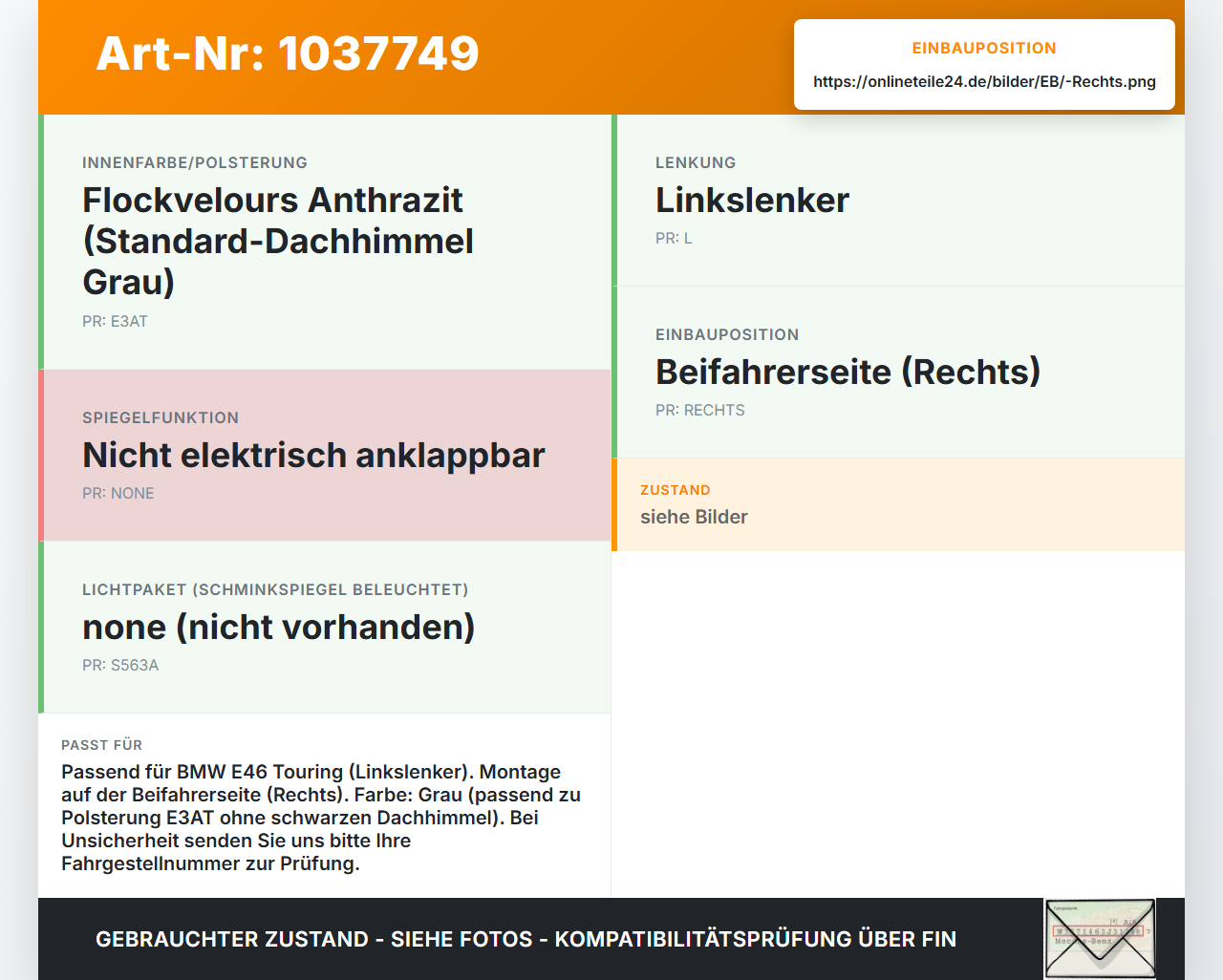This screenshot has height=980, width=1223.
Task: Select the Nicht elektrisch anklappbar value
Action: [x=313, y=455]
